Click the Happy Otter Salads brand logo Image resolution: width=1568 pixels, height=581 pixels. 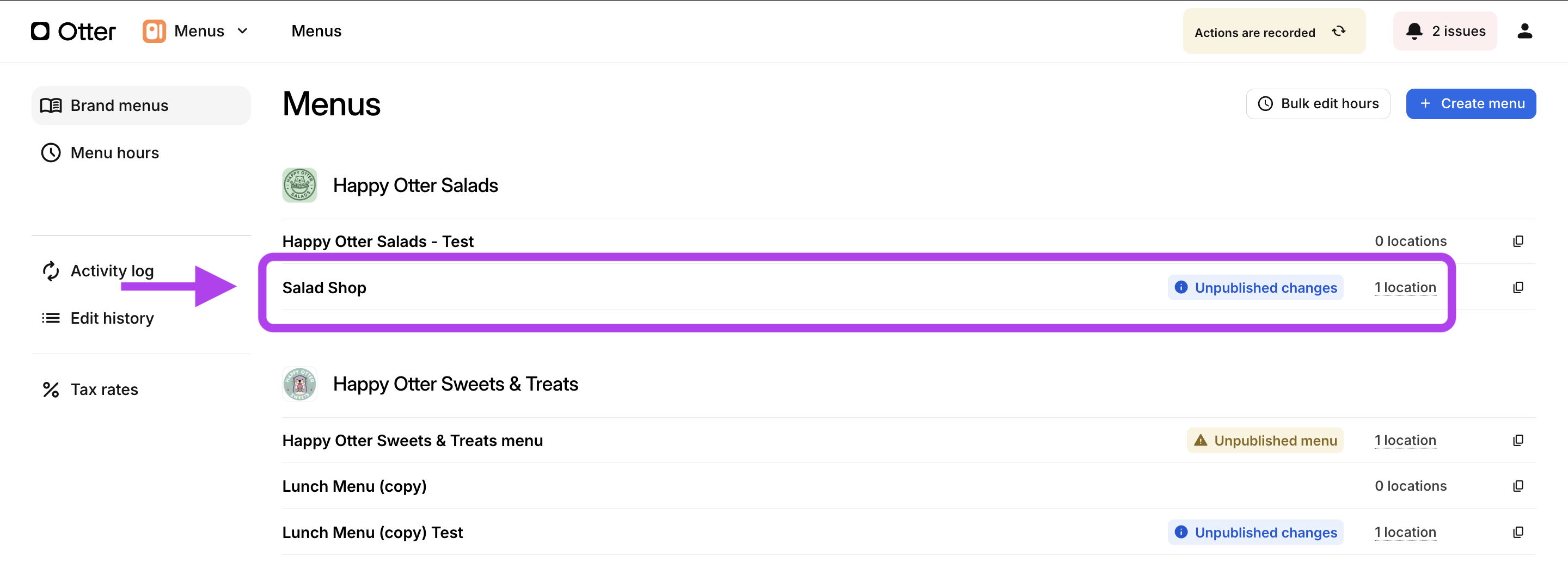[299, 185]
